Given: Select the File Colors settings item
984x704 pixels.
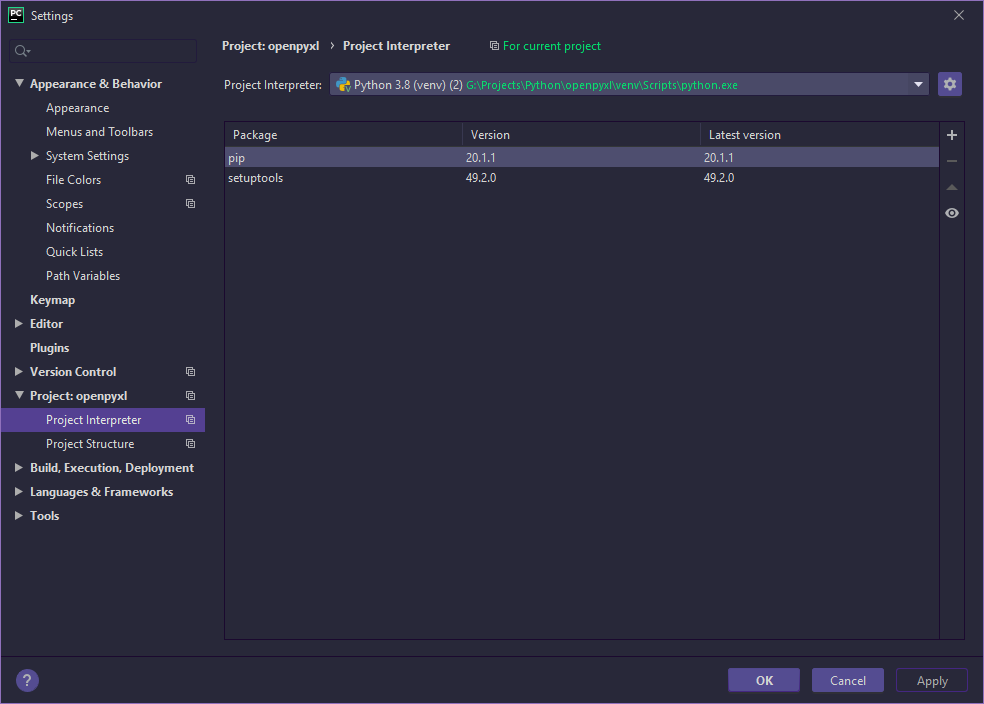Looking at the screenshot, I should coord(73,179).
